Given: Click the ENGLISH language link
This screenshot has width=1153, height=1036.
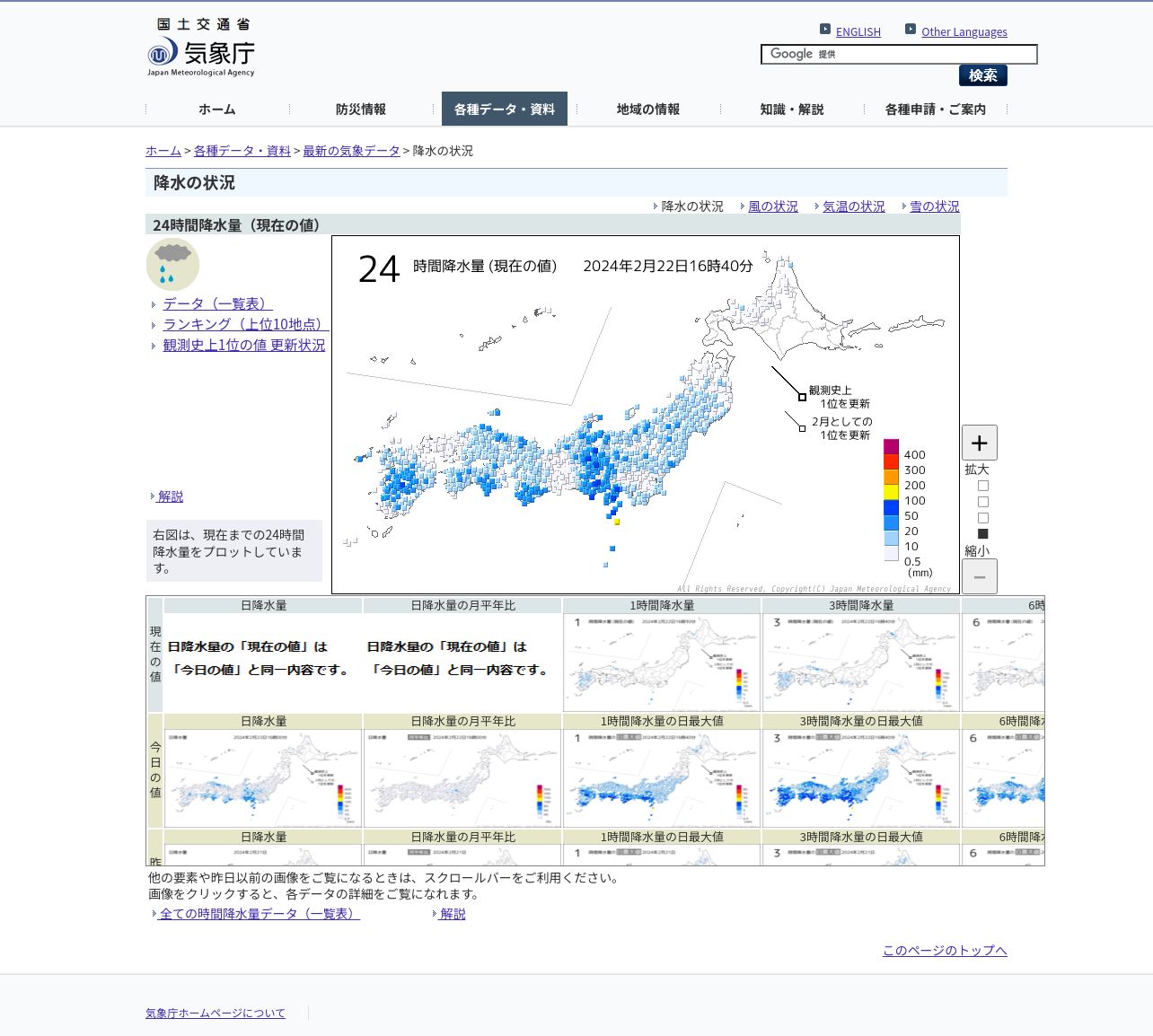Looking at the screenshot, I should point(858,31).
